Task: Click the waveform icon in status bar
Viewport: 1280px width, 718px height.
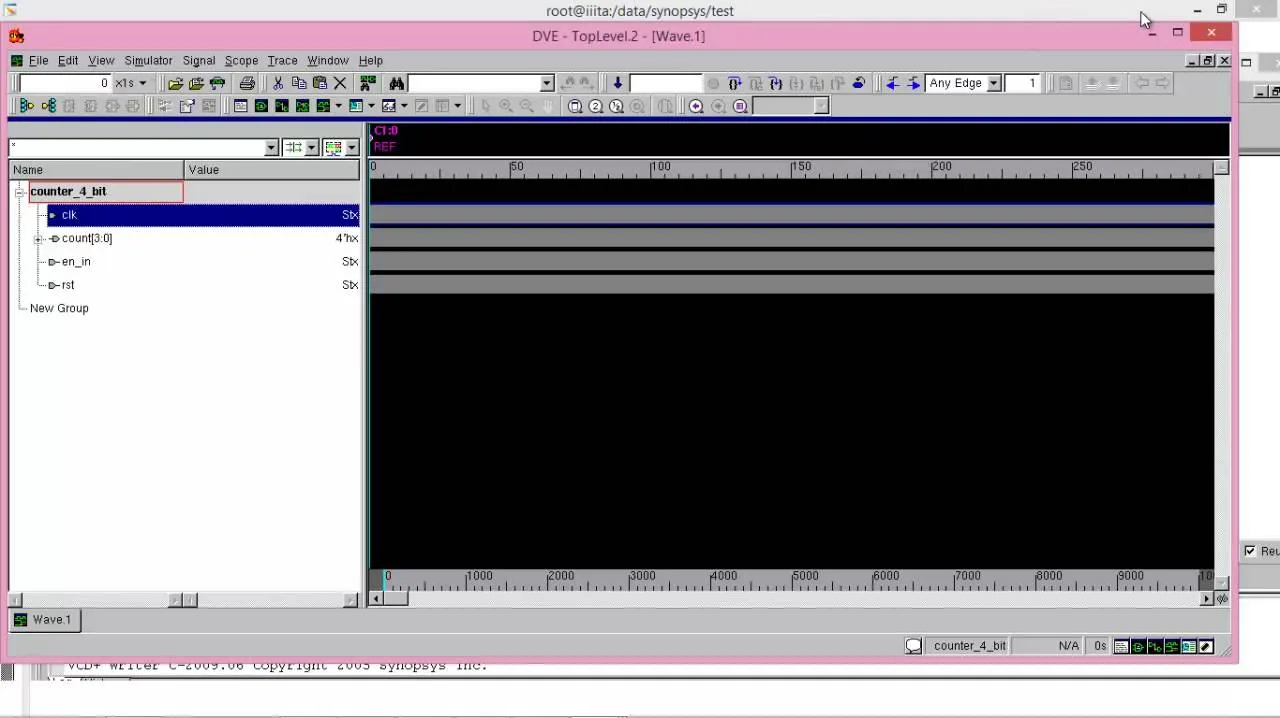Action: click(1172, 646)
